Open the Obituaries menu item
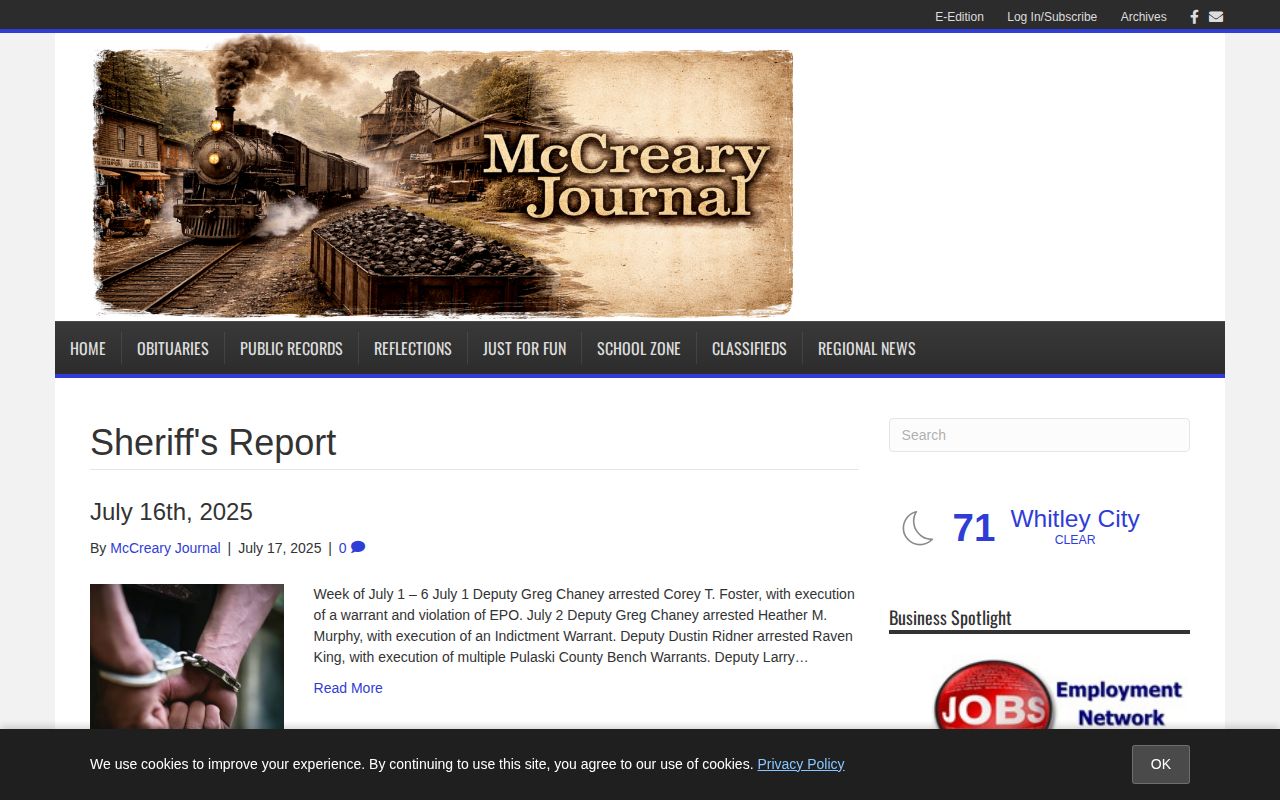This screenshot has height=800, width=1280. coord(173,348)
